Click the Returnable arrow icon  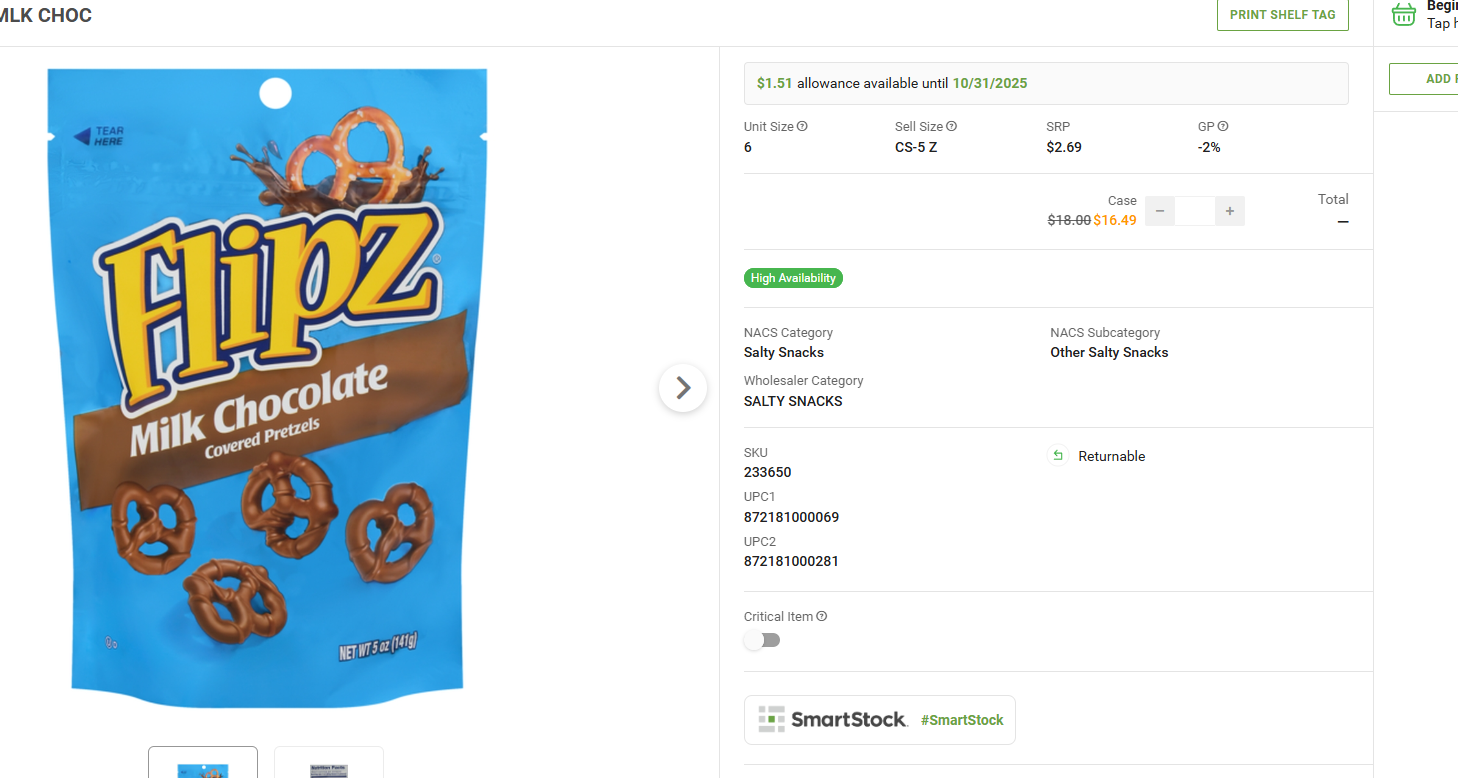coord(1058,456)
